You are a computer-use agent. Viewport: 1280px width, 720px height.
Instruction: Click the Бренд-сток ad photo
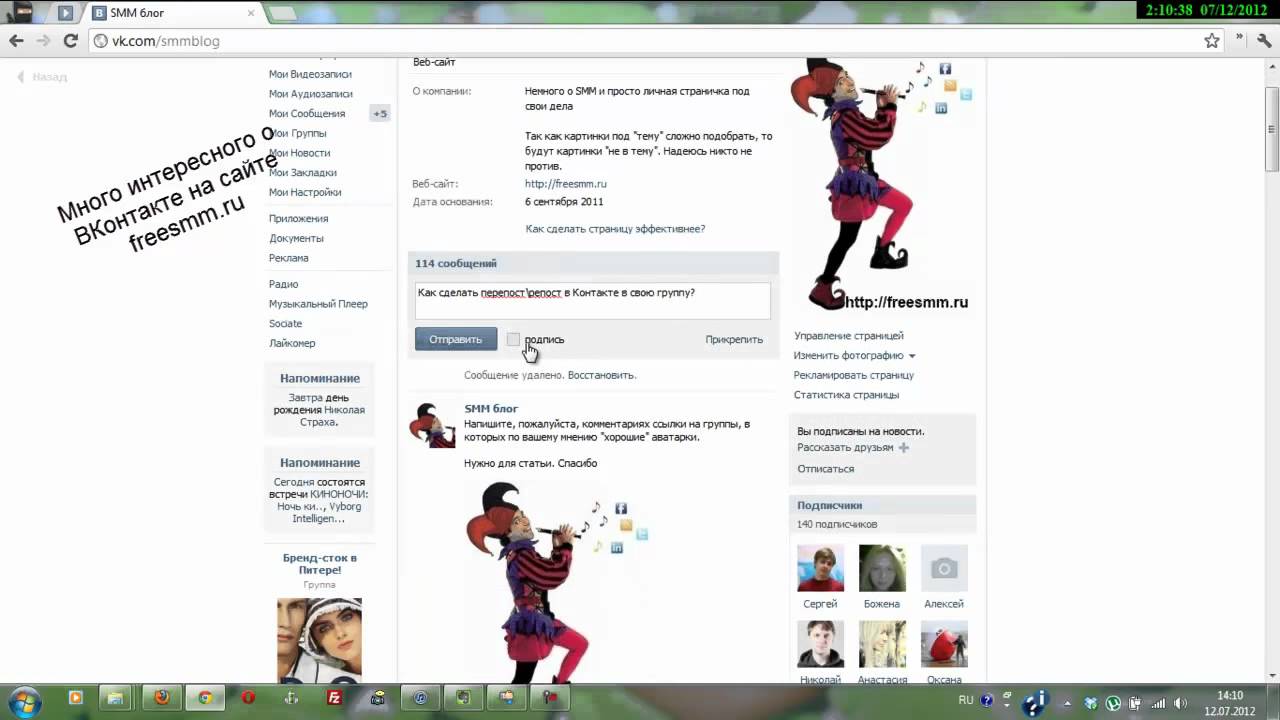coord(319,640)
